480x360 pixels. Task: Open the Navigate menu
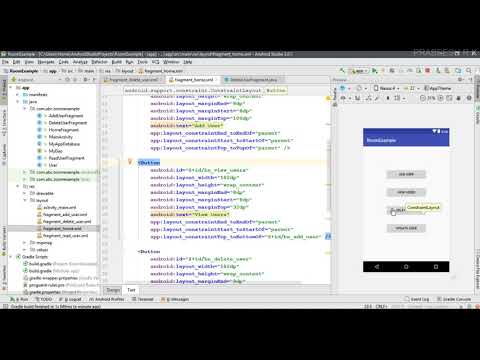[x=46, y=62]
